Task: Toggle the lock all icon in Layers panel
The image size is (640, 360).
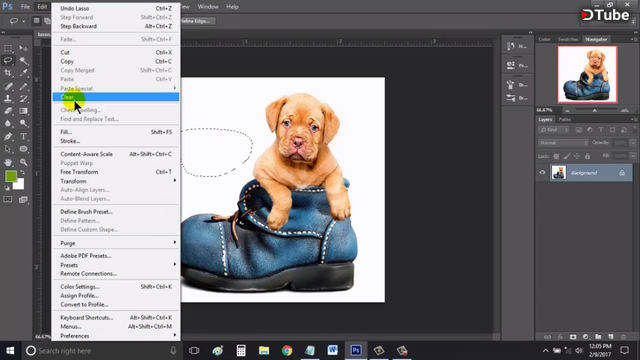Action: pyautogui.click(x=587, y=156)
